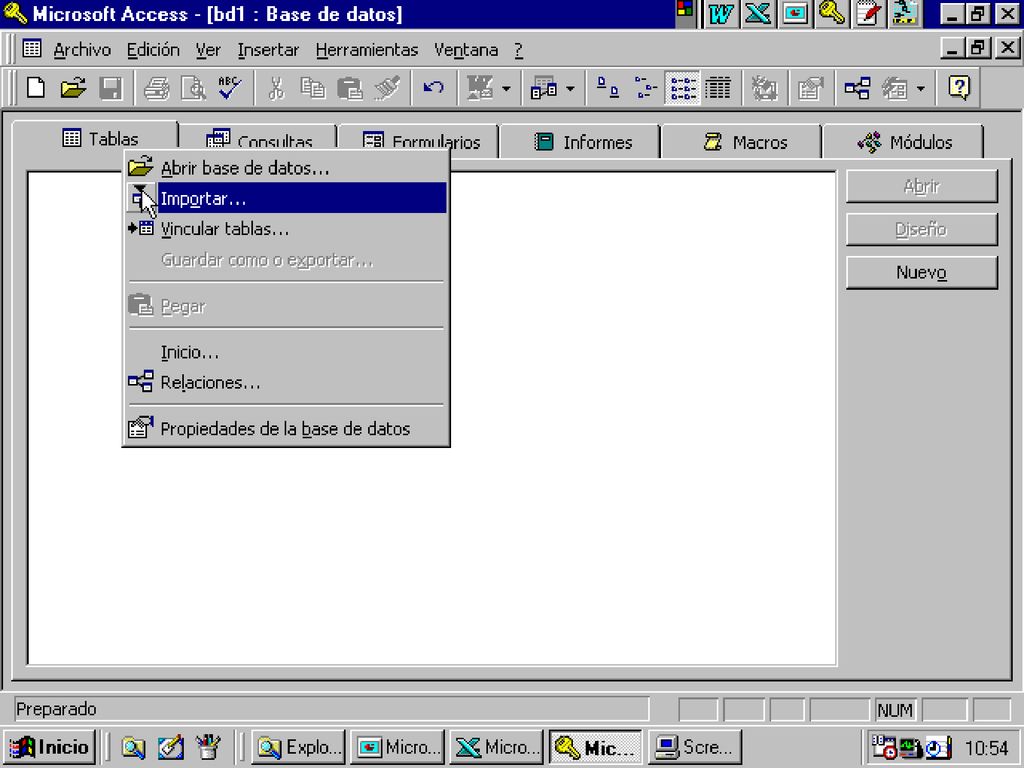Click the Office Links toolbar icon
This screenshot has width=1024, height=768.
click(479, 88)
